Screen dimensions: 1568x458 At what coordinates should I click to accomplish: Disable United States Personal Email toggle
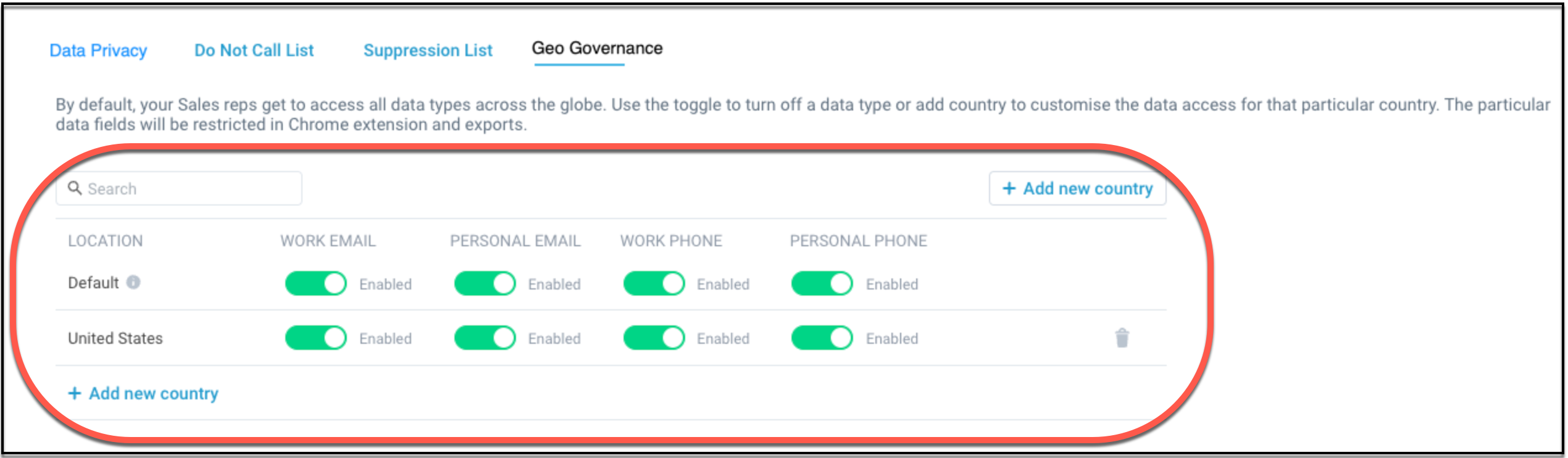[485, 338]
